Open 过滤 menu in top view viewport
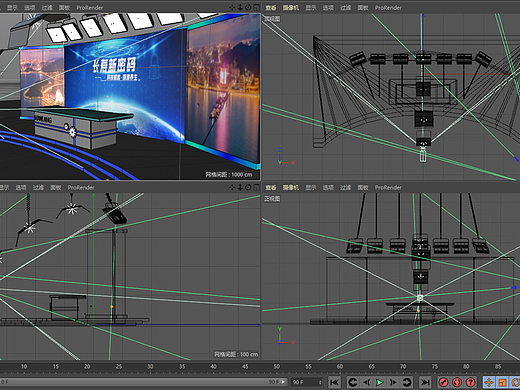The image size is (520, 390). pos(345,7)
